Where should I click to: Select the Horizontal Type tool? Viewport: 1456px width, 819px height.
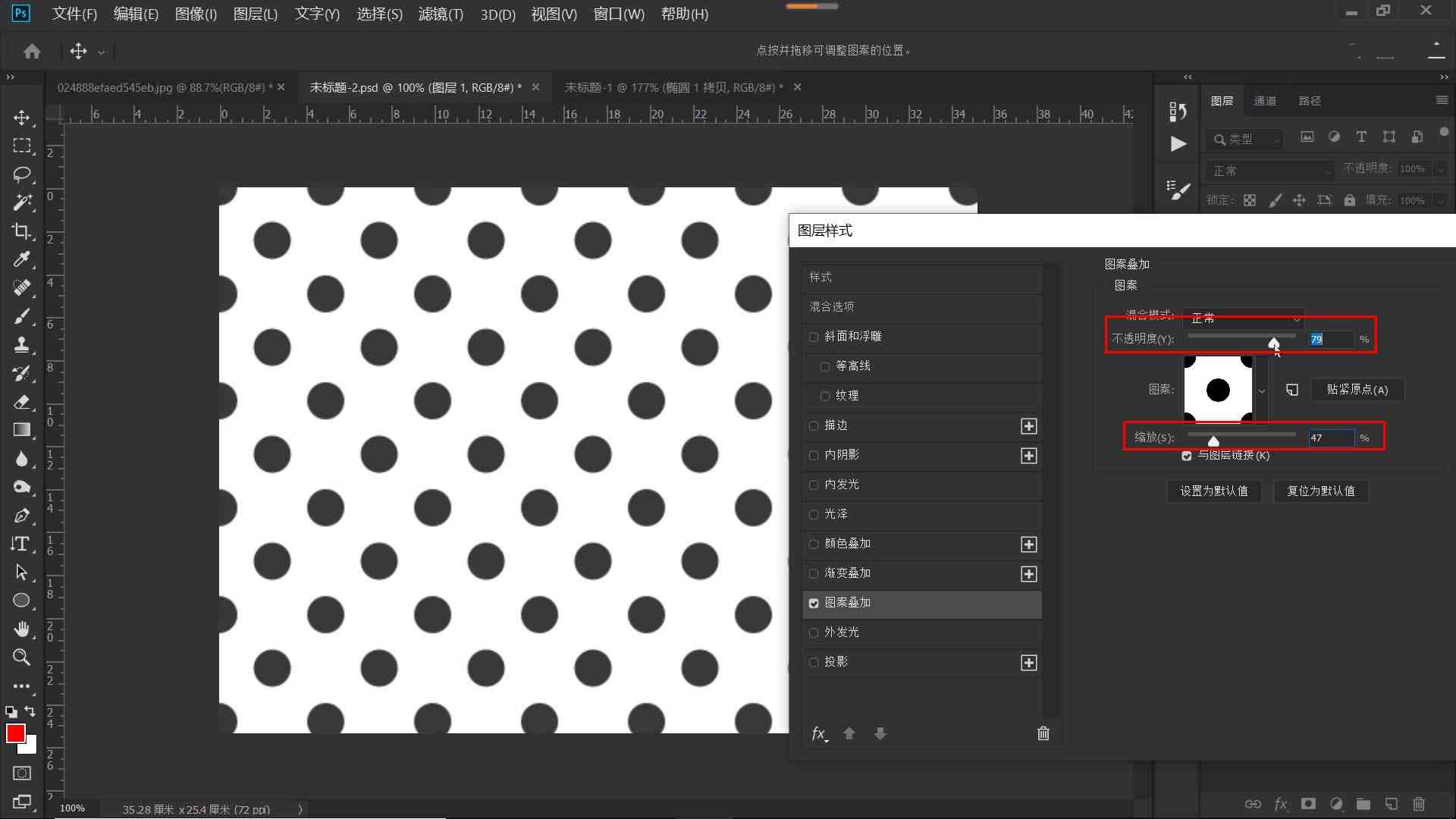(21, 544)
